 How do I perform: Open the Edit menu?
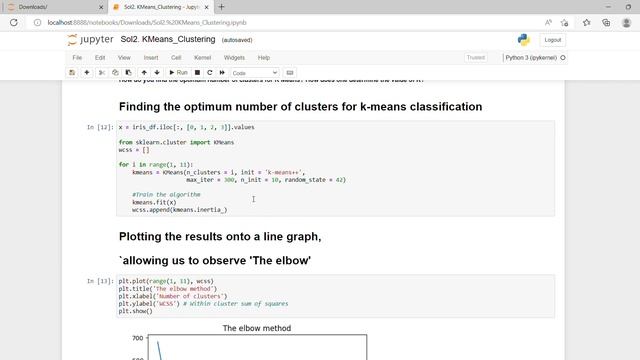pyautogui.click(x=100, y=58)
